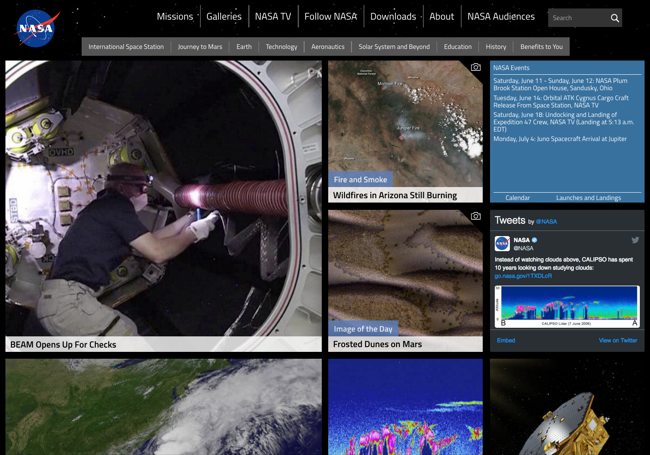Screen dimensions: 650x455
Task: Click the verified badge beside NASA
Action: click(x=535, y=240)
